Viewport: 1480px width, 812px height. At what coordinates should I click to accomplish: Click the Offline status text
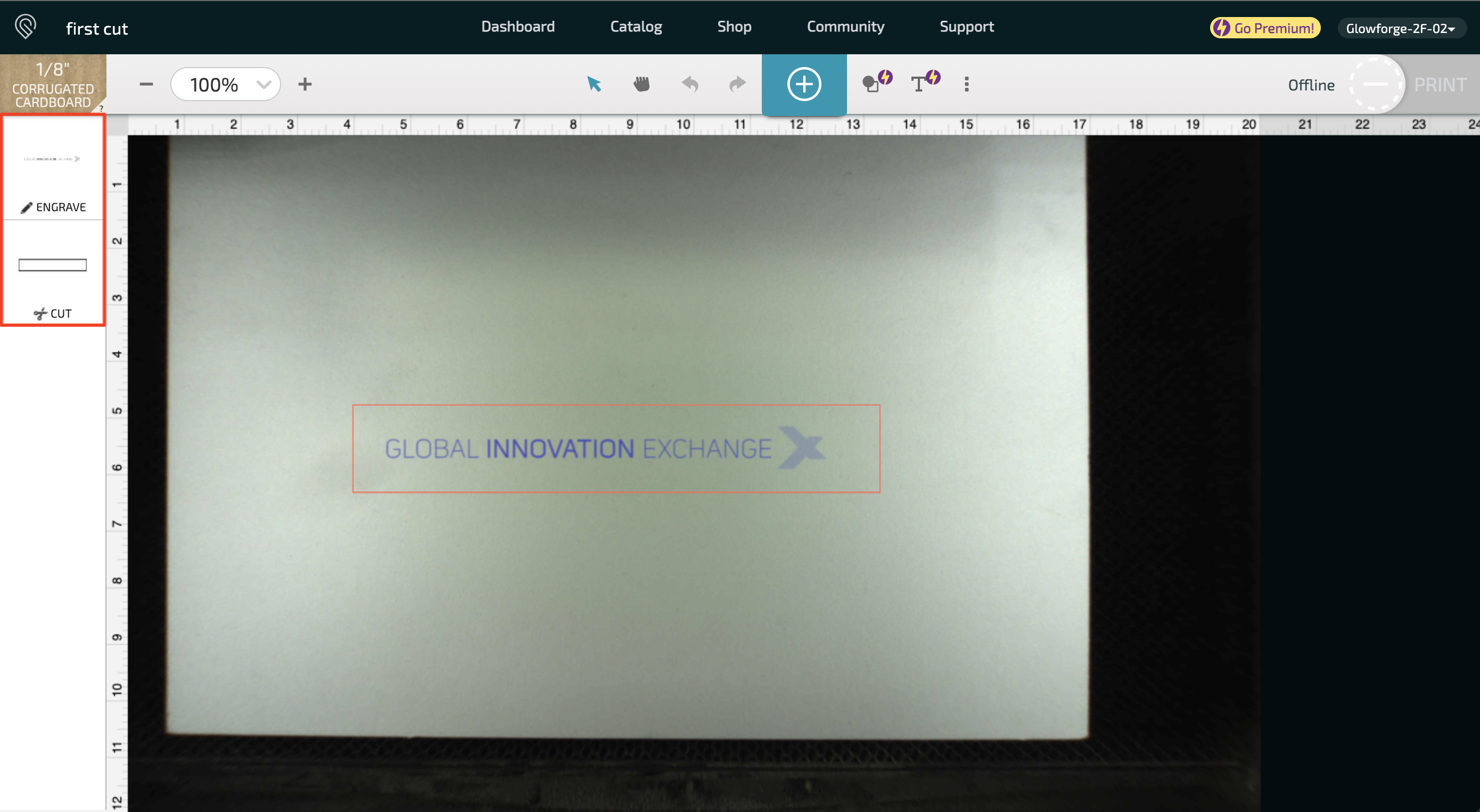pyautogui.click(x=1311, y=85)
